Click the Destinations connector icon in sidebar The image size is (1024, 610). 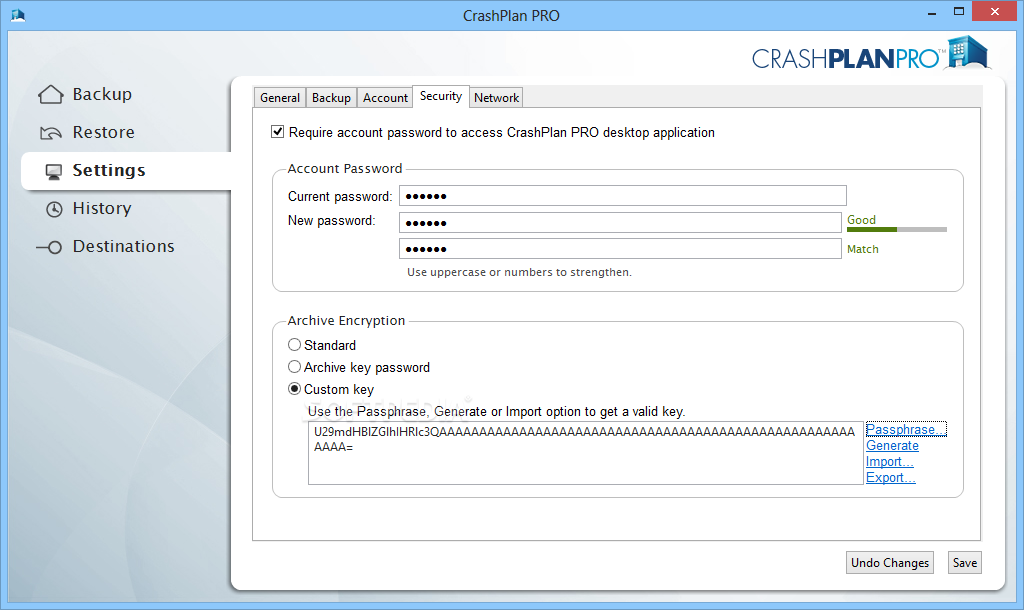[49, 247]
